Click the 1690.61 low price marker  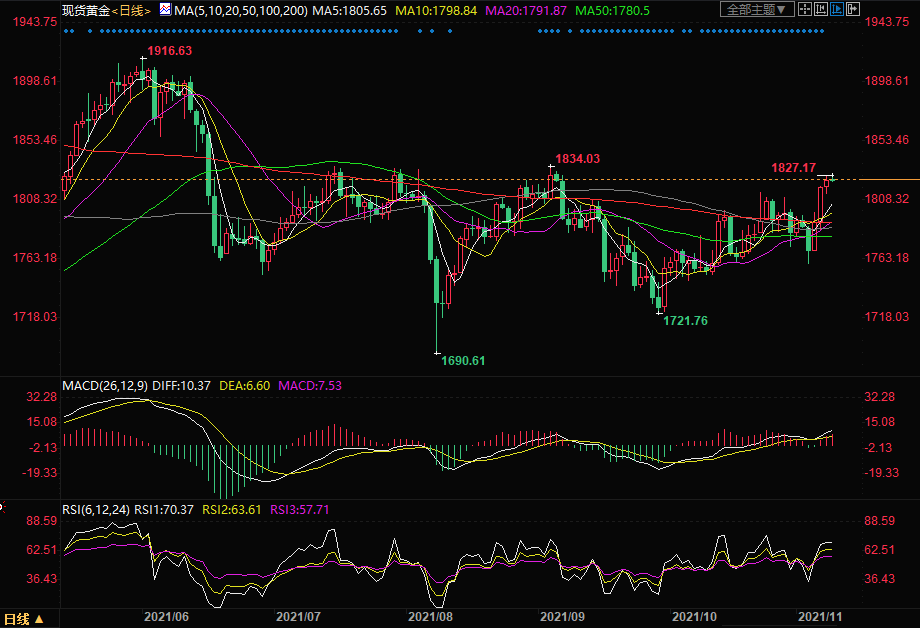463,361
